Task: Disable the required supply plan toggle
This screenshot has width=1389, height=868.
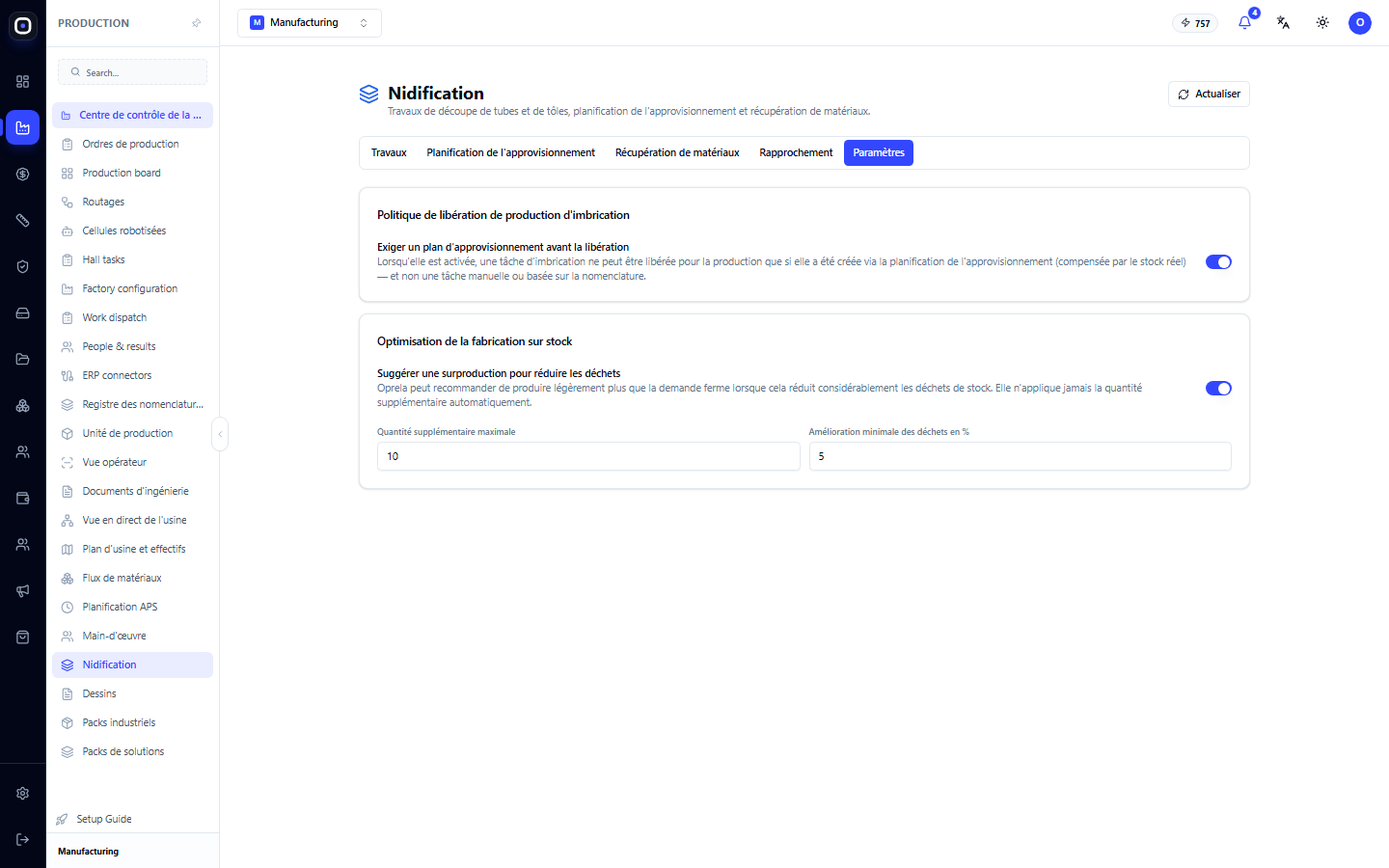Action: [1218, 261]
